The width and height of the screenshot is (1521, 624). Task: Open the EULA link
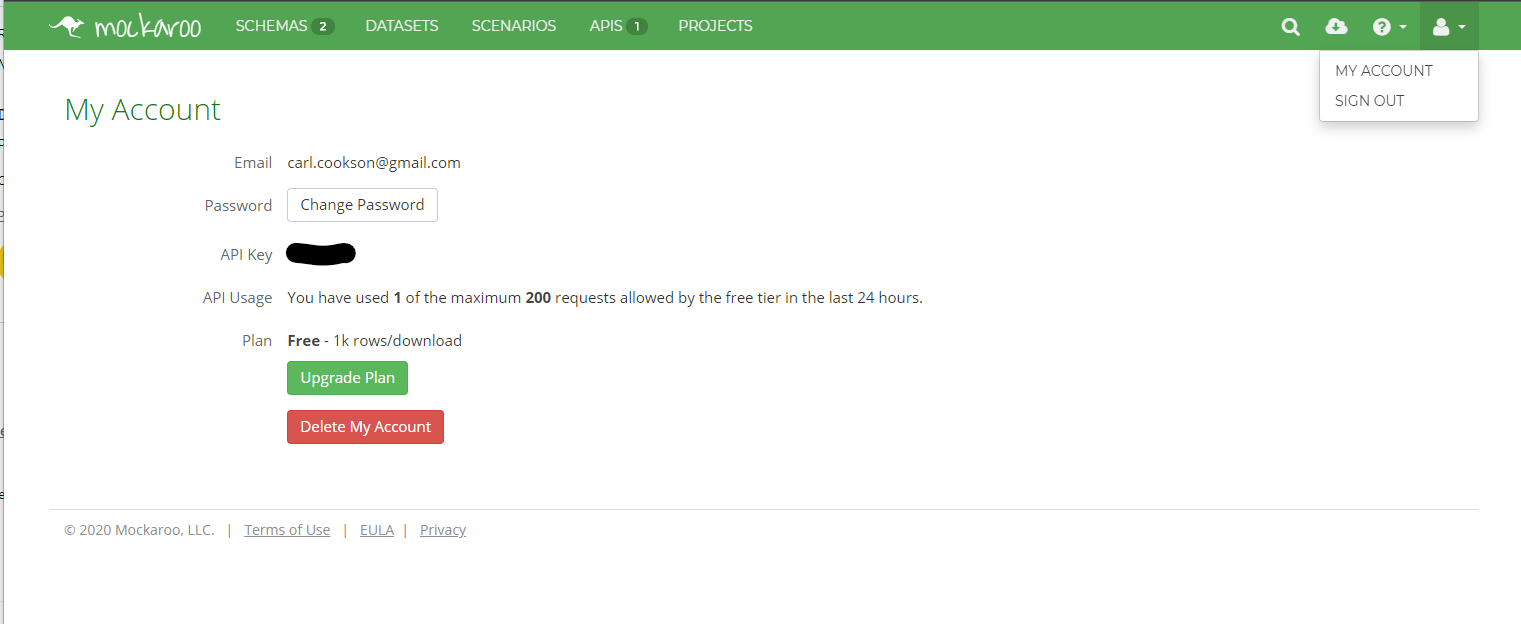coord(377,530)
